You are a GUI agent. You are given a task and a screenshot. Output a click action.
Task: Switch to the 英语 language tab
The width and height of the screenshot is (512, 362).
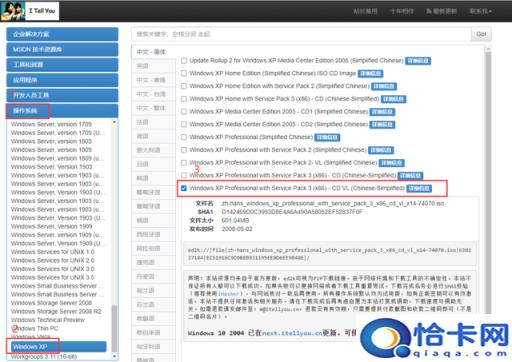pos(153,66)
